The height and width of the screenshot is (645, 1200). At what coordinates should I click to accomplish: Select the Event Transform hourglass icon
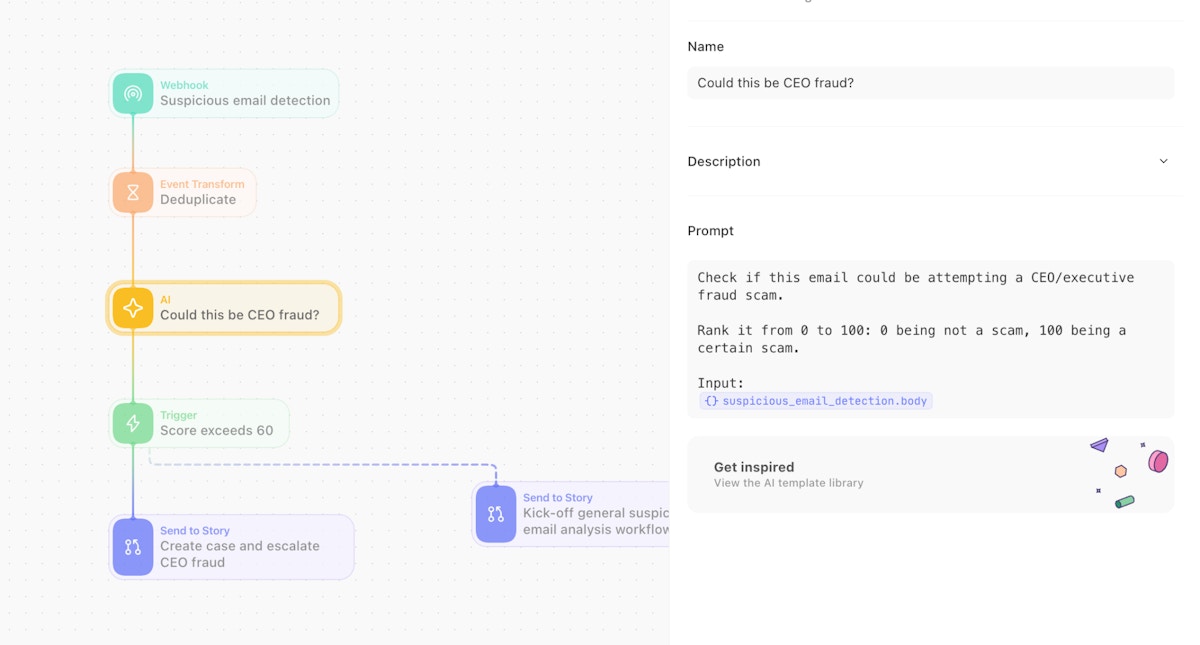133,192
